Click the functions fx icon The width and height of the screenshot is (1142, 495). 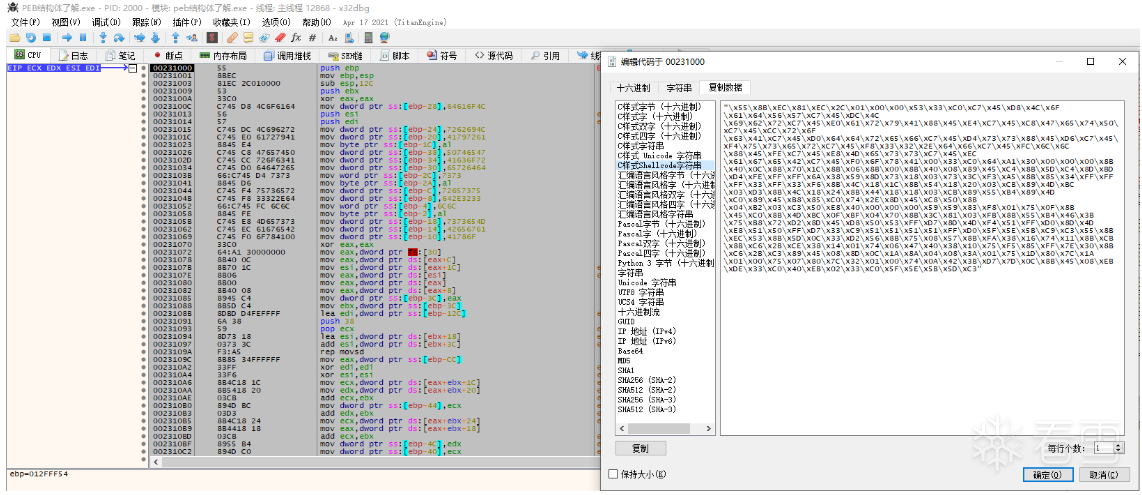tap(296, 37)
